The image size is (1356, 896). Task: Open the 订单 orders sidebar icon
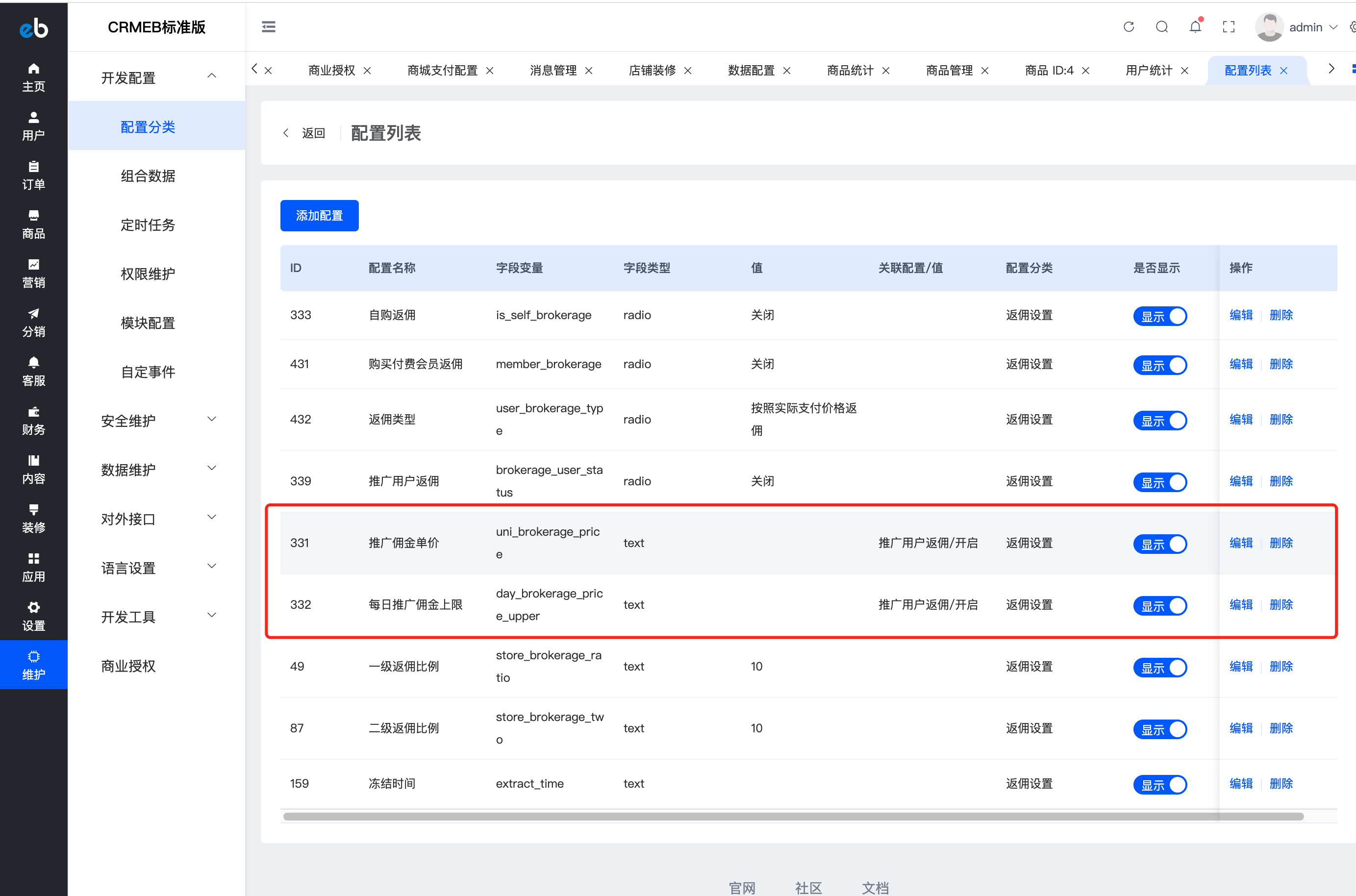pos(34,175)
